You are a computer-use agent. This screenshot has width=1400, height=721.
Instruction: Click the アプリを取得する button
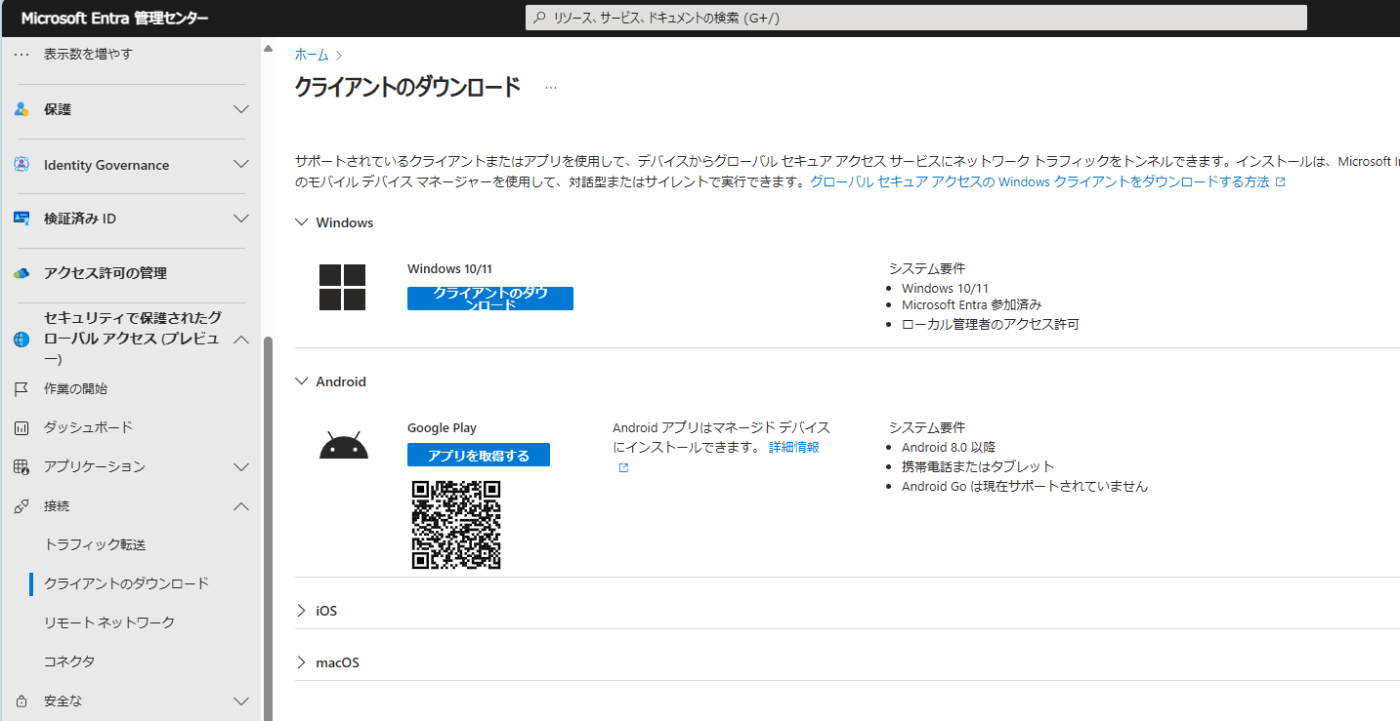pyautogui.click(x=478, y=455)
